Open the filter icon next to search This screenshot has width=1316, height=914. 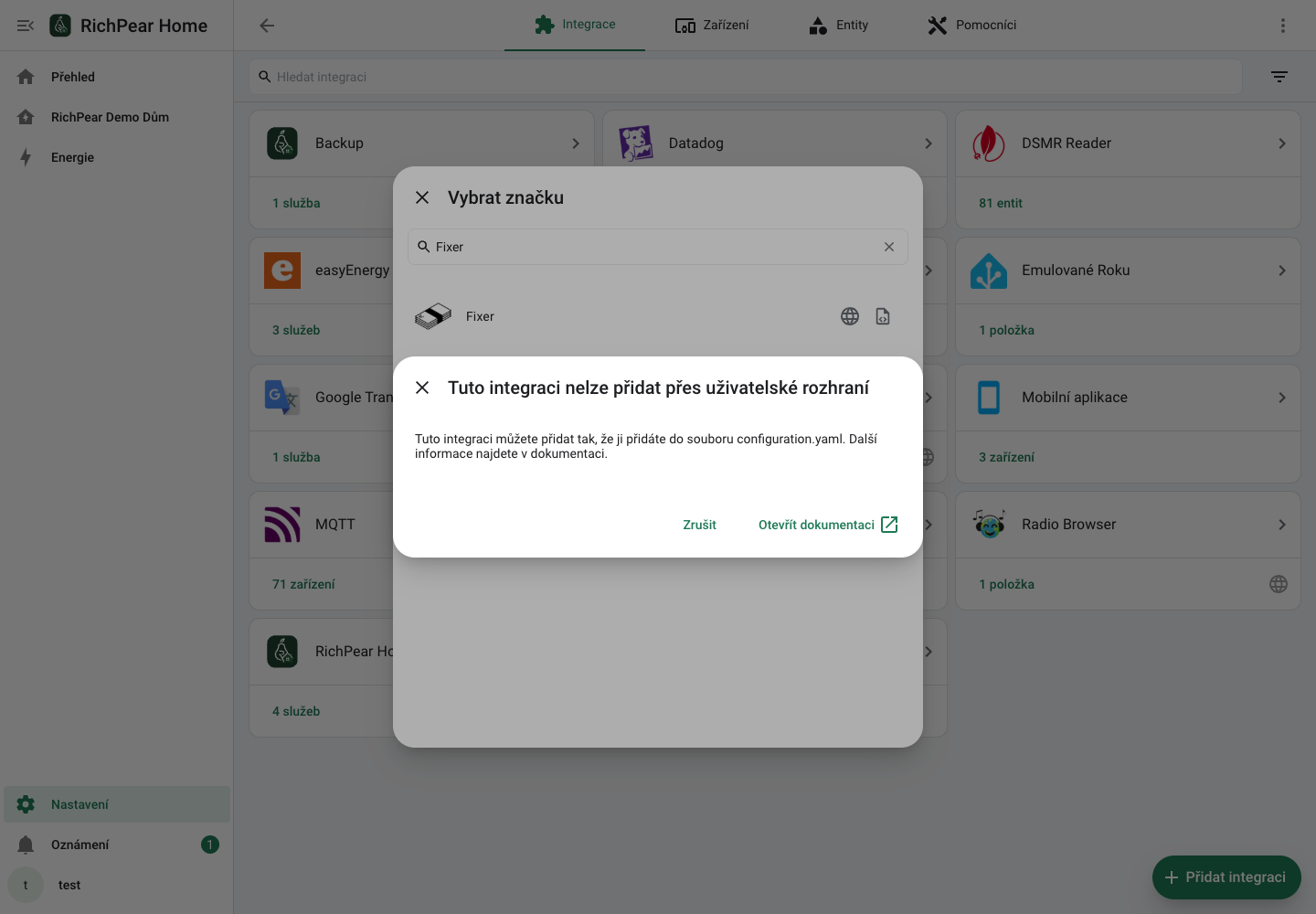coord(1279,77)
